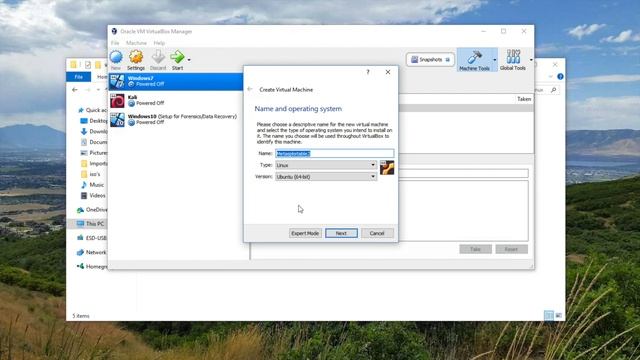Switch Explorer to details view icon
This screenshot has height=360, width=640.
coord(549,315)
